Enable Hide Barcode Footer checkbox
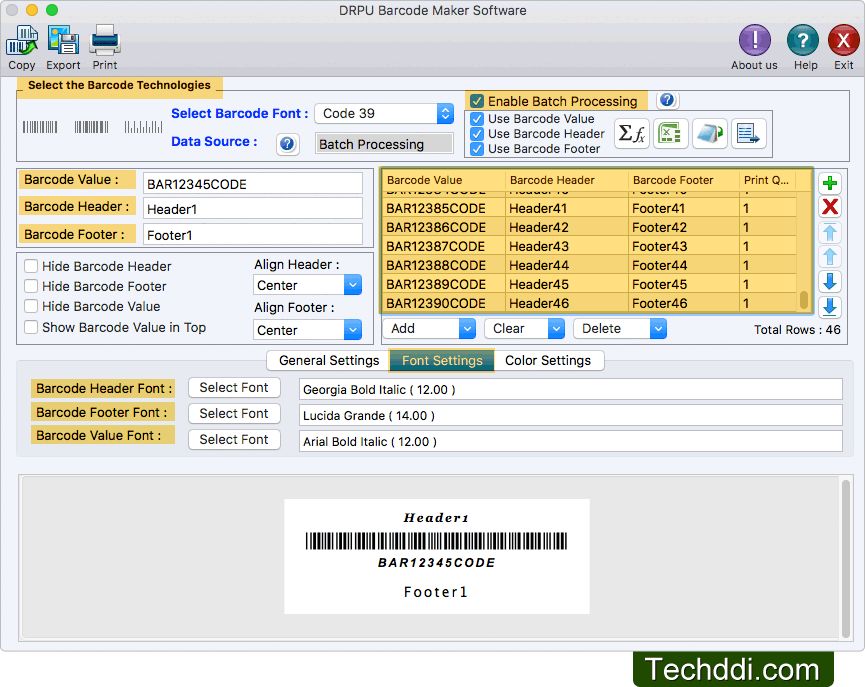The image size is (865, 687). pyautogui.click(x=31, y=286)
